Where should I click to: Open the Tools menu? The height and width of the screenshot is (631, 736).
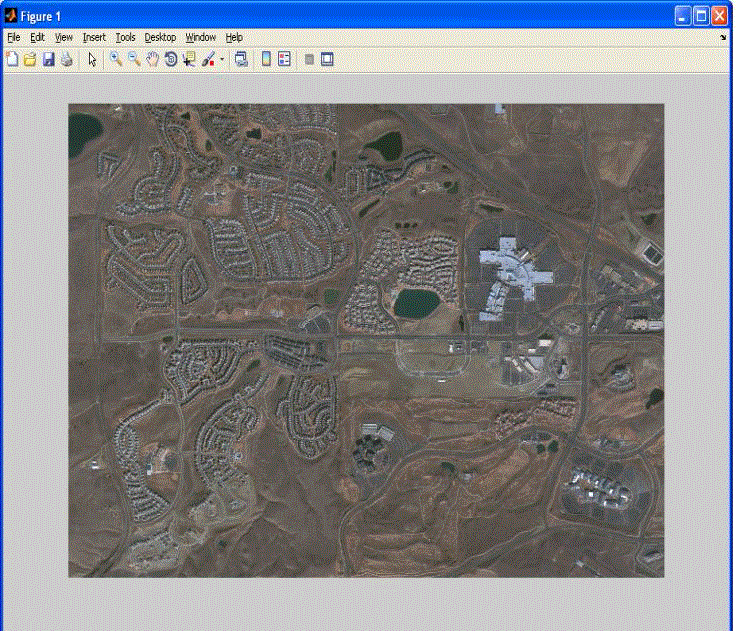tap(125, 37)
